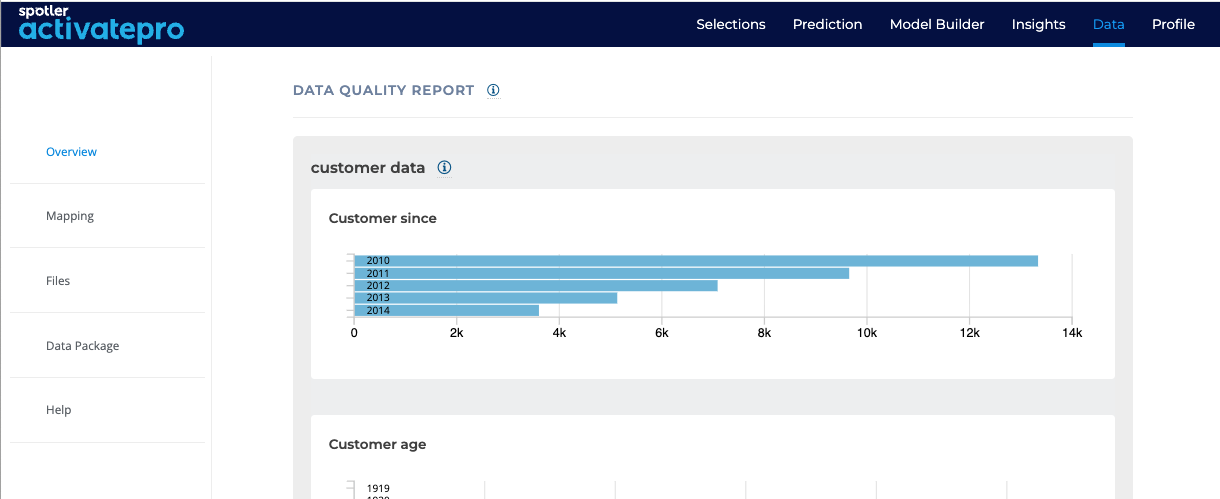Click the Data Quality Report heading
The width and height of the screenshot is (1220, 499).
tap(383, 90)
